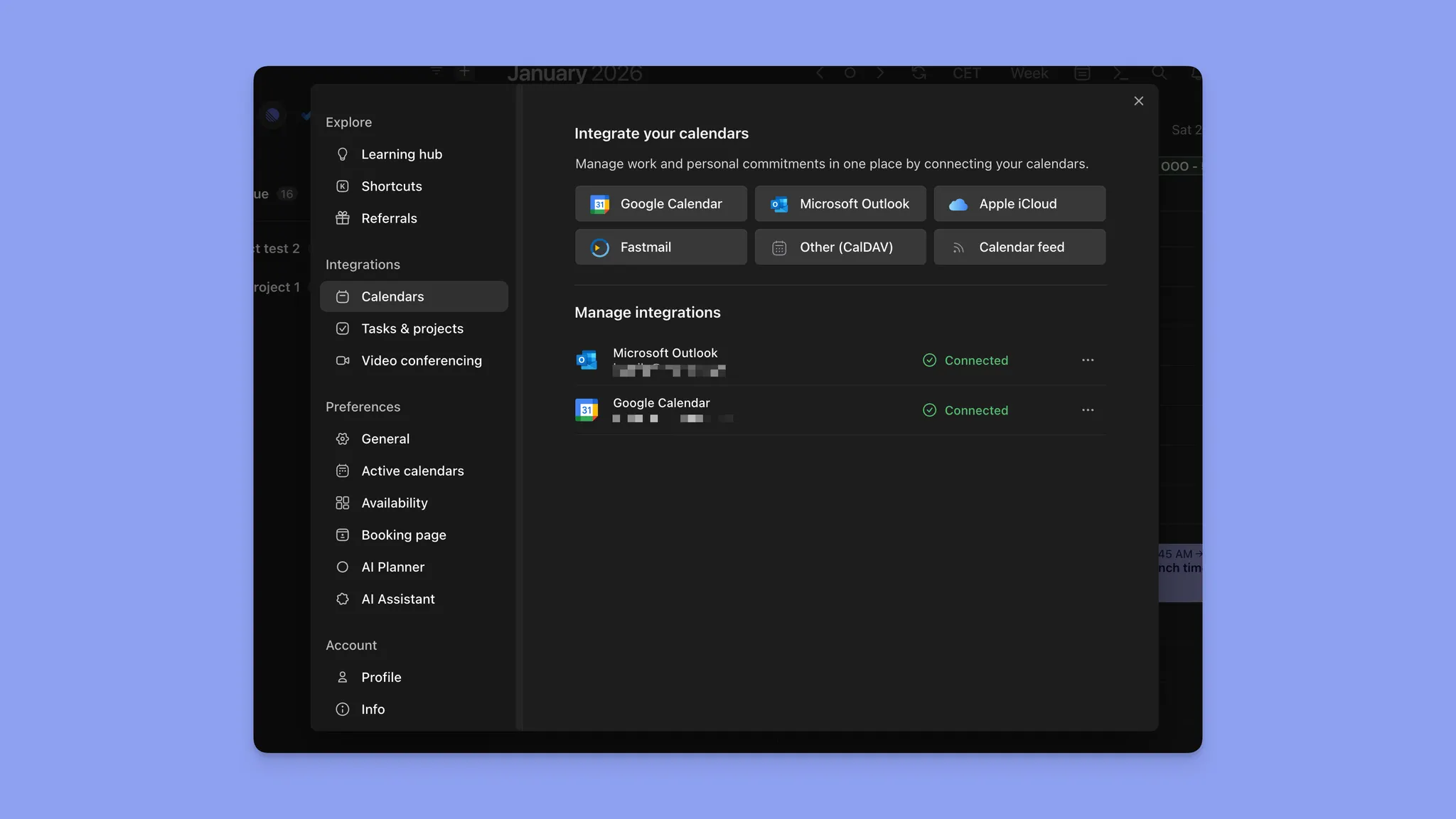Open Active calendars preferences
This screenshot has width=1456, height=819.
[x=412, y=471]
